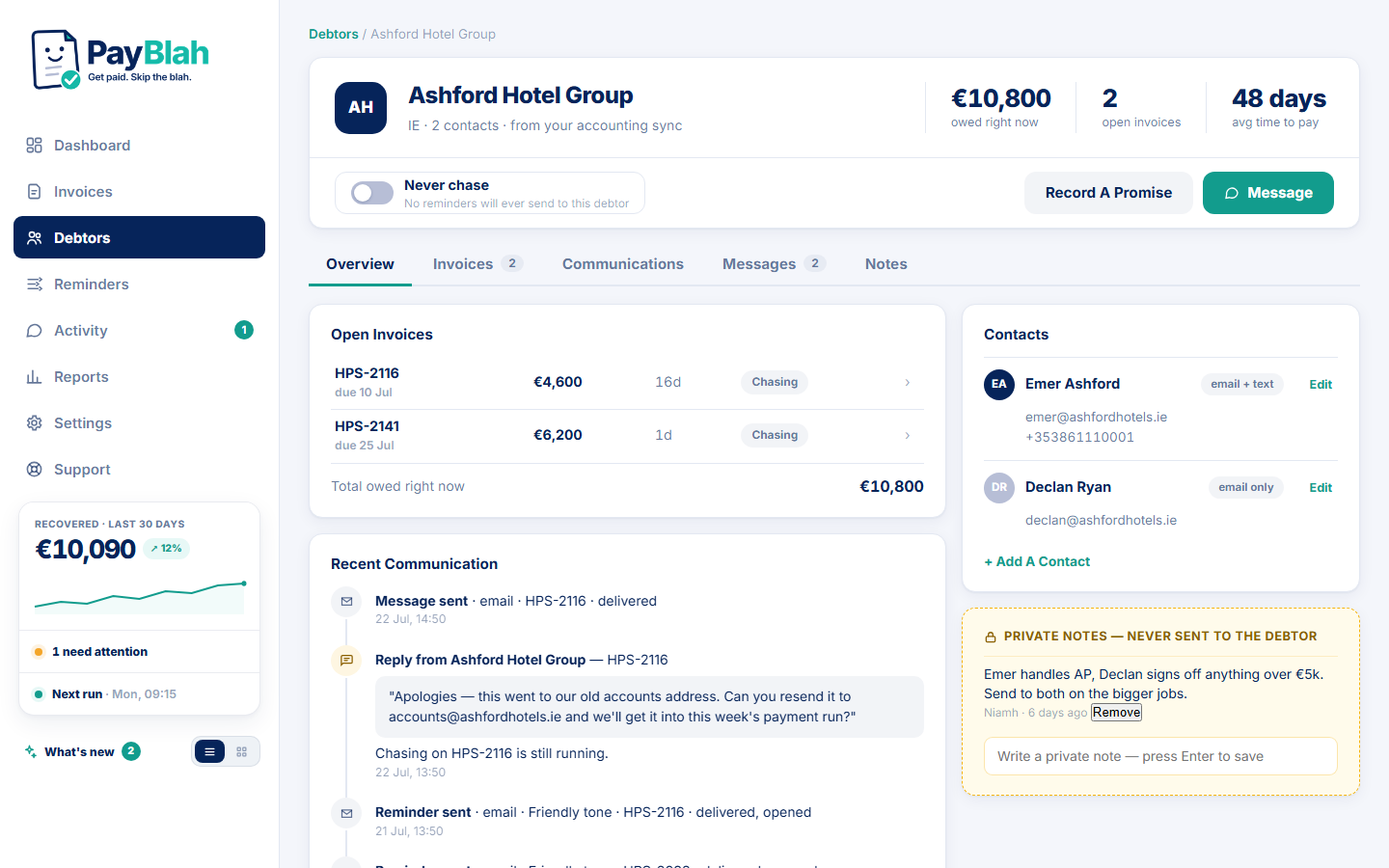Viewport: 1389px width, 868px height.
Task: Edit the Declan Ryan contact
Action: click(x=1321, y=487)
